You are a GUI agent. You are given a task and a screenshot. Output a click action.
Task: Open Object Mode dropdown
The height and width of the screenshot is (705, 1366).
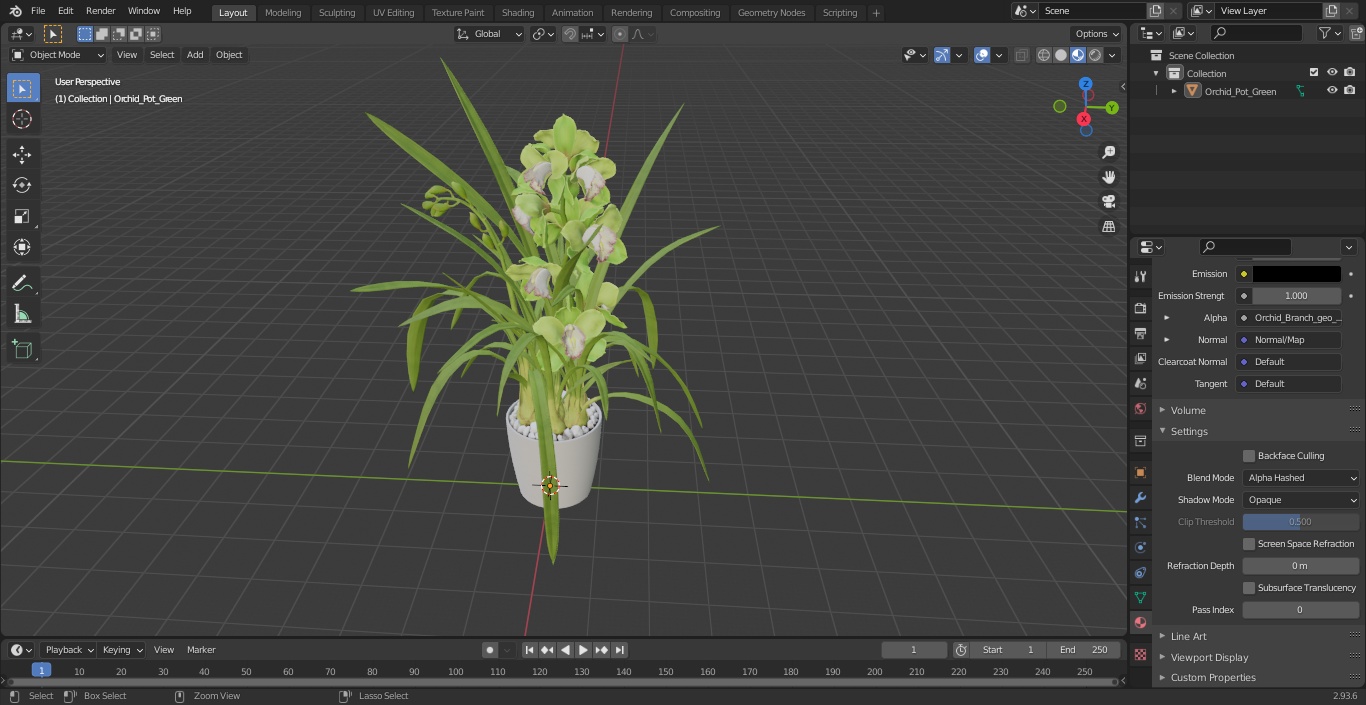click(x=58, y=55)
